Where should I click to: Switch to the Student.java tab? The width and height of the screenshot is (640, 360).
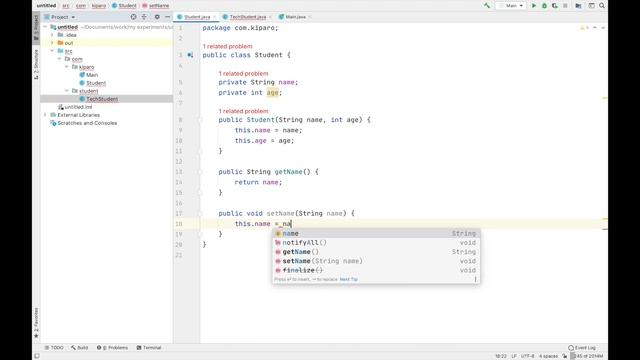pyautogui.click(x=196, y=17)
